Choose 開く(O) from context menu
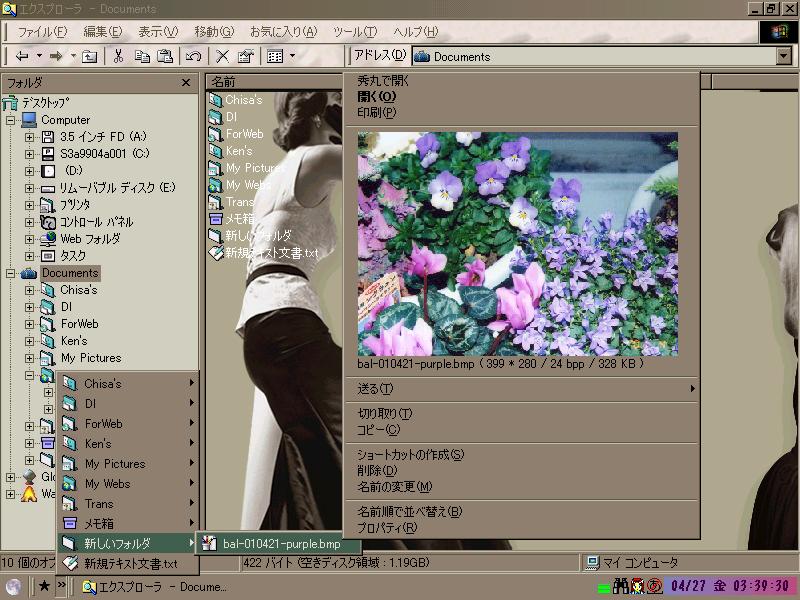Image resolution: width=800 pixels, height=600 pixels. pos(377,96)
